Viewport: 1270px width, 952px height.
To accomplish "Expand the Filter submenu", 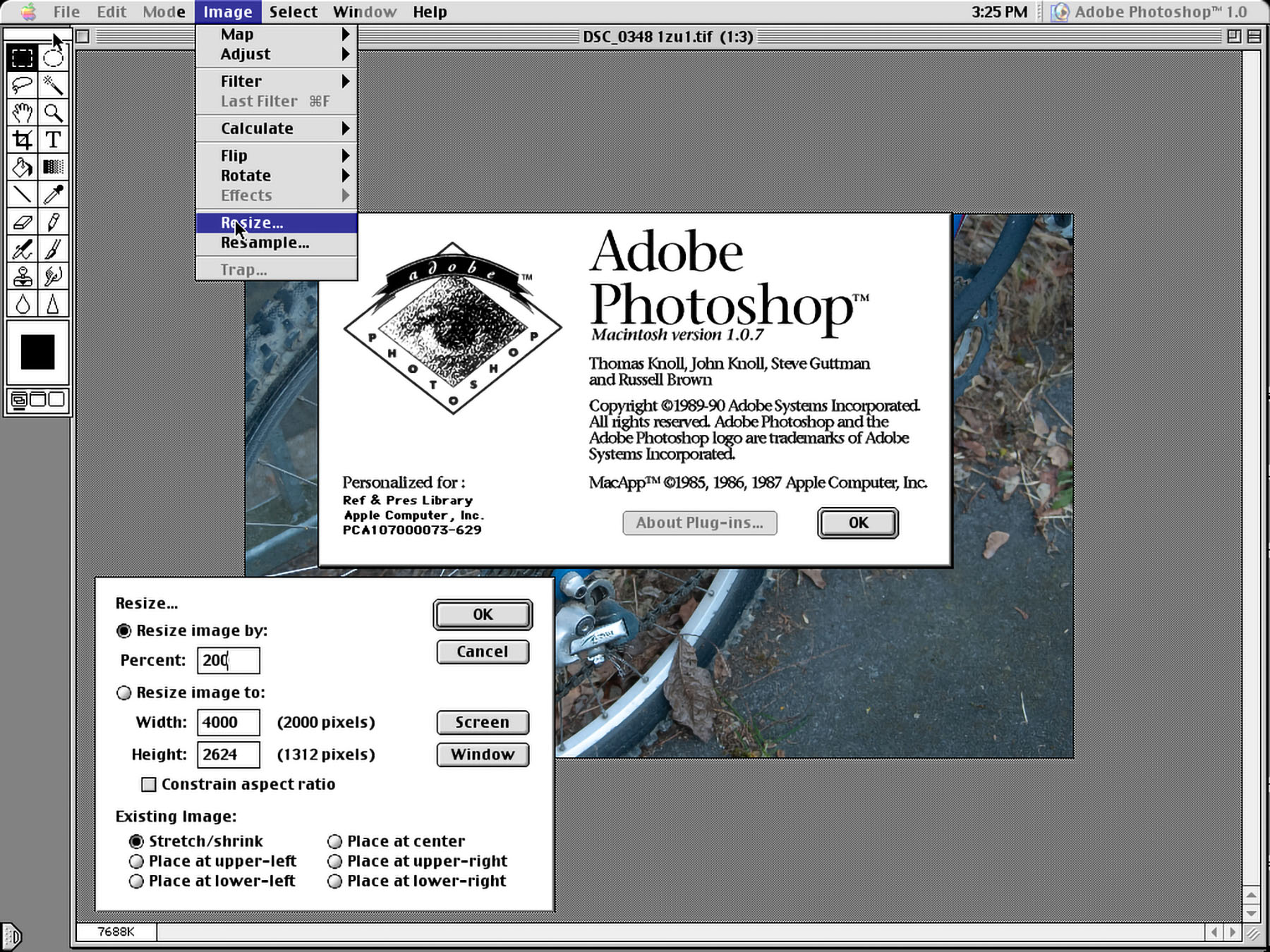I will click(x=277, y=81).
